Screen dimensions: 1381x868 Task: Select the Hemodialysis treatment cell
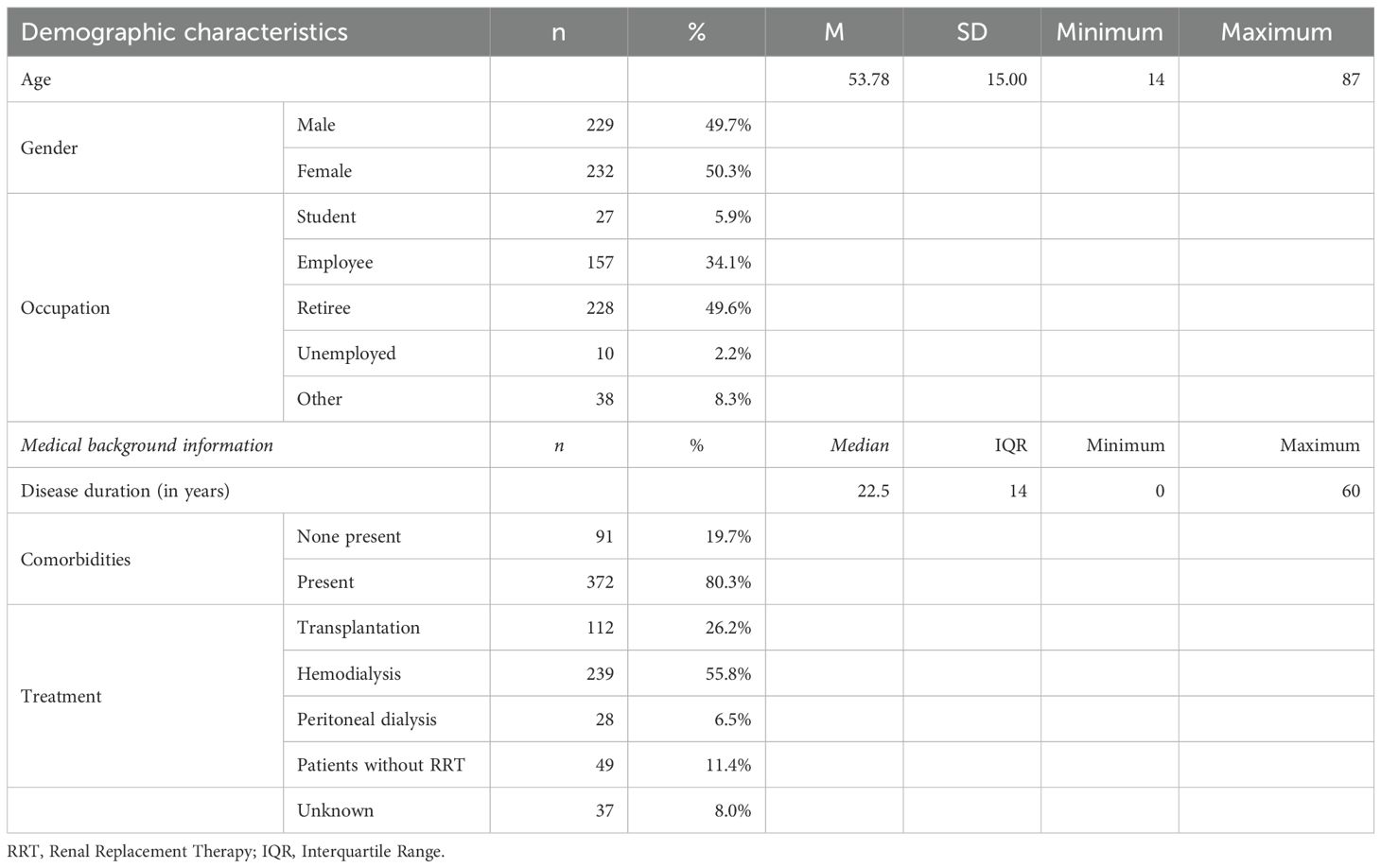[349, 674]
